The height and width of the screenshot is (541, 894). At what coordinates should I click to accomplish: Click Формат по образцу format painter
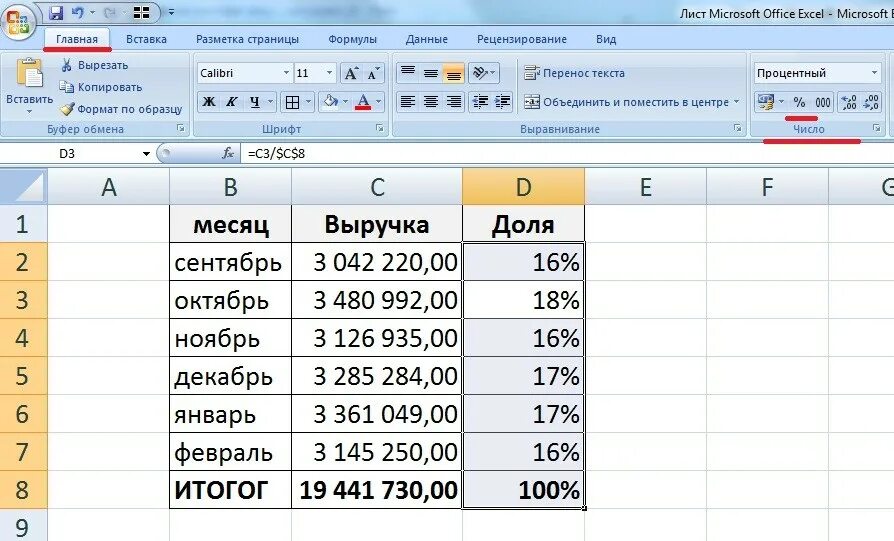click(121, 109)
